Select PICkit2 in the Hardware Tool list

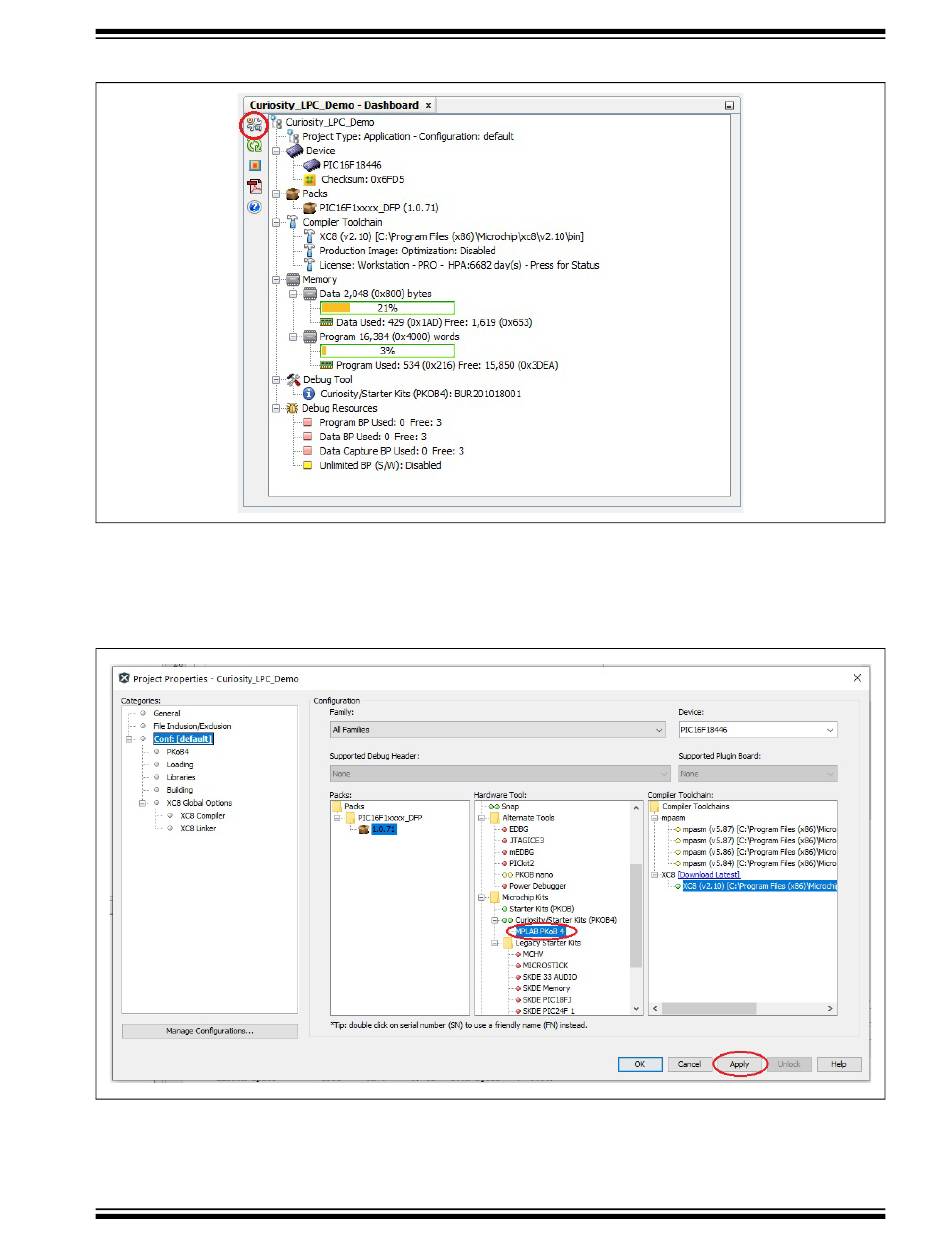[x=521, y=863]
